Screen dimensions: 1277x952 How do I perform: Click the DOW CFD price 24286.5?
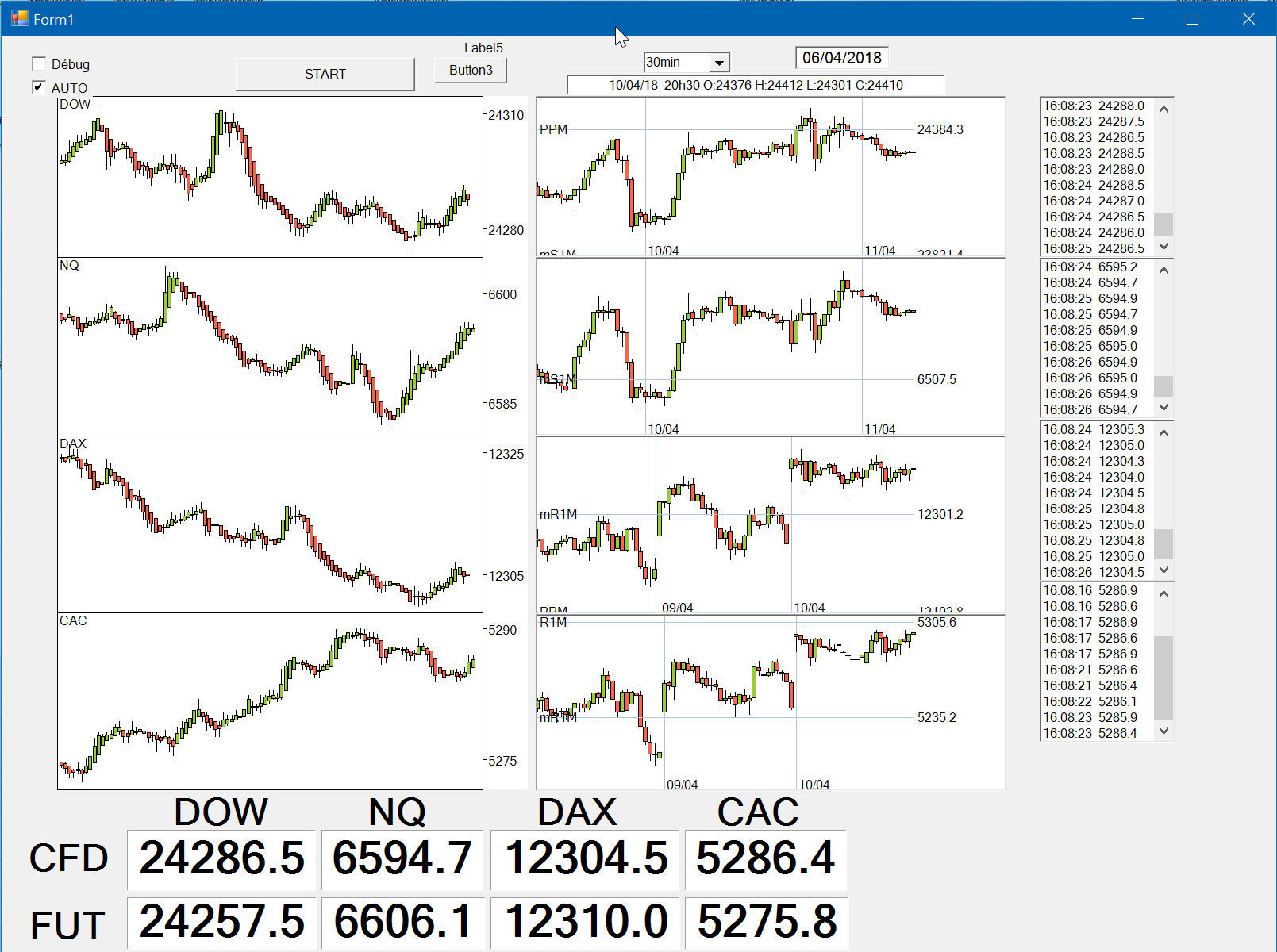coord(221,858)
